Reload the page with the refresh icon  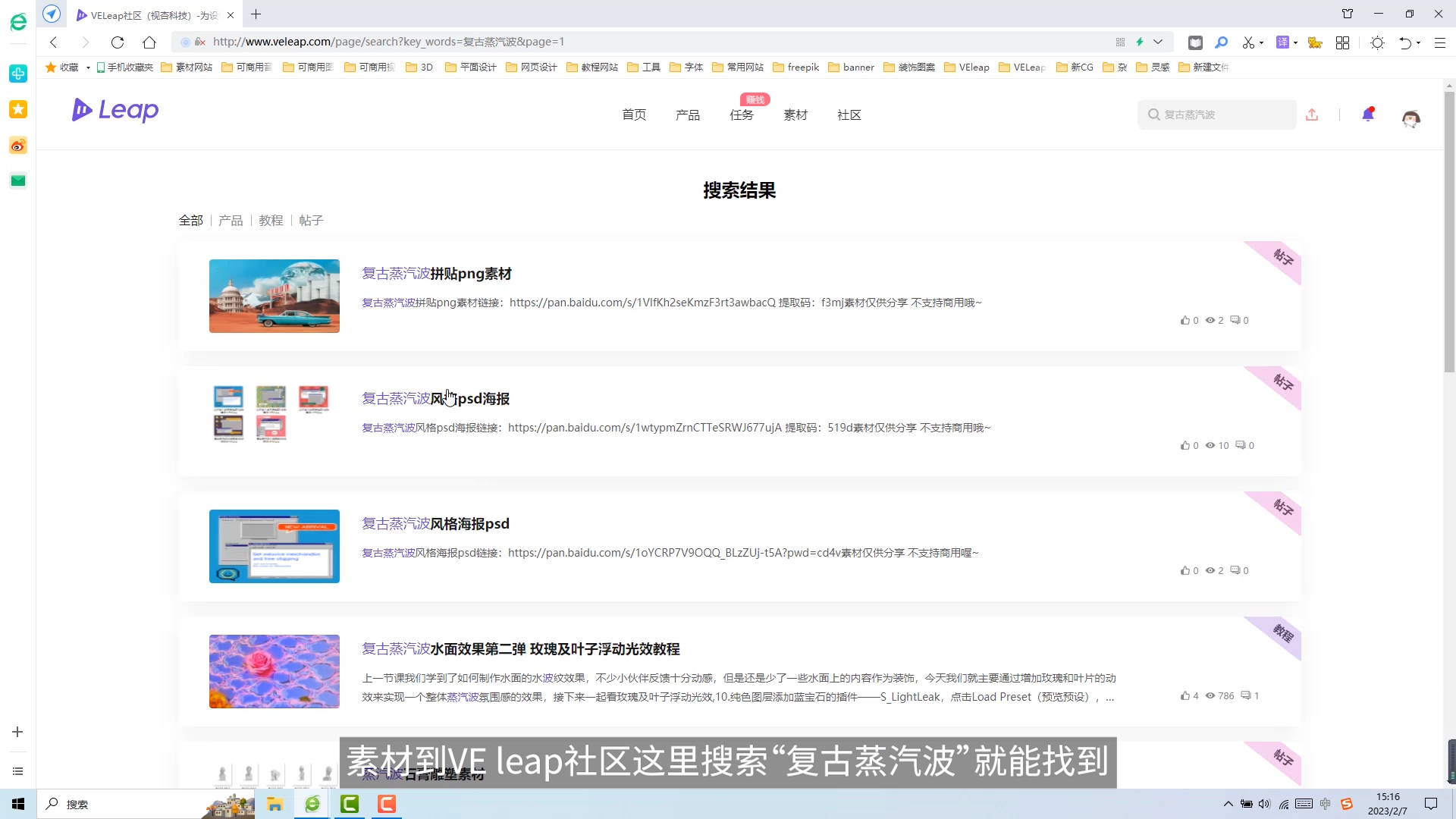pos(118,42)
